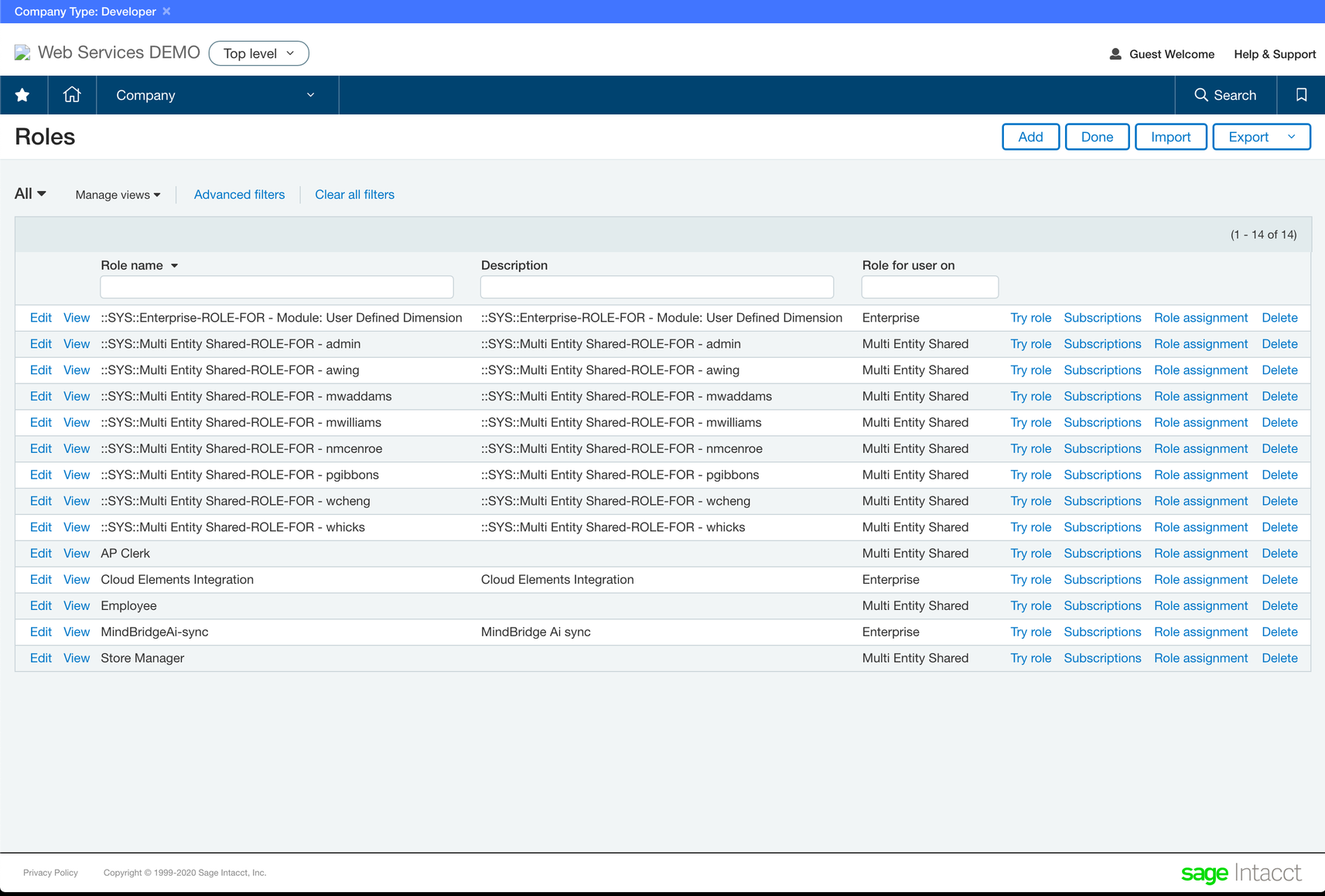Try role for mwaddams
This screenshot has height=896, width=1325.
1030,397
